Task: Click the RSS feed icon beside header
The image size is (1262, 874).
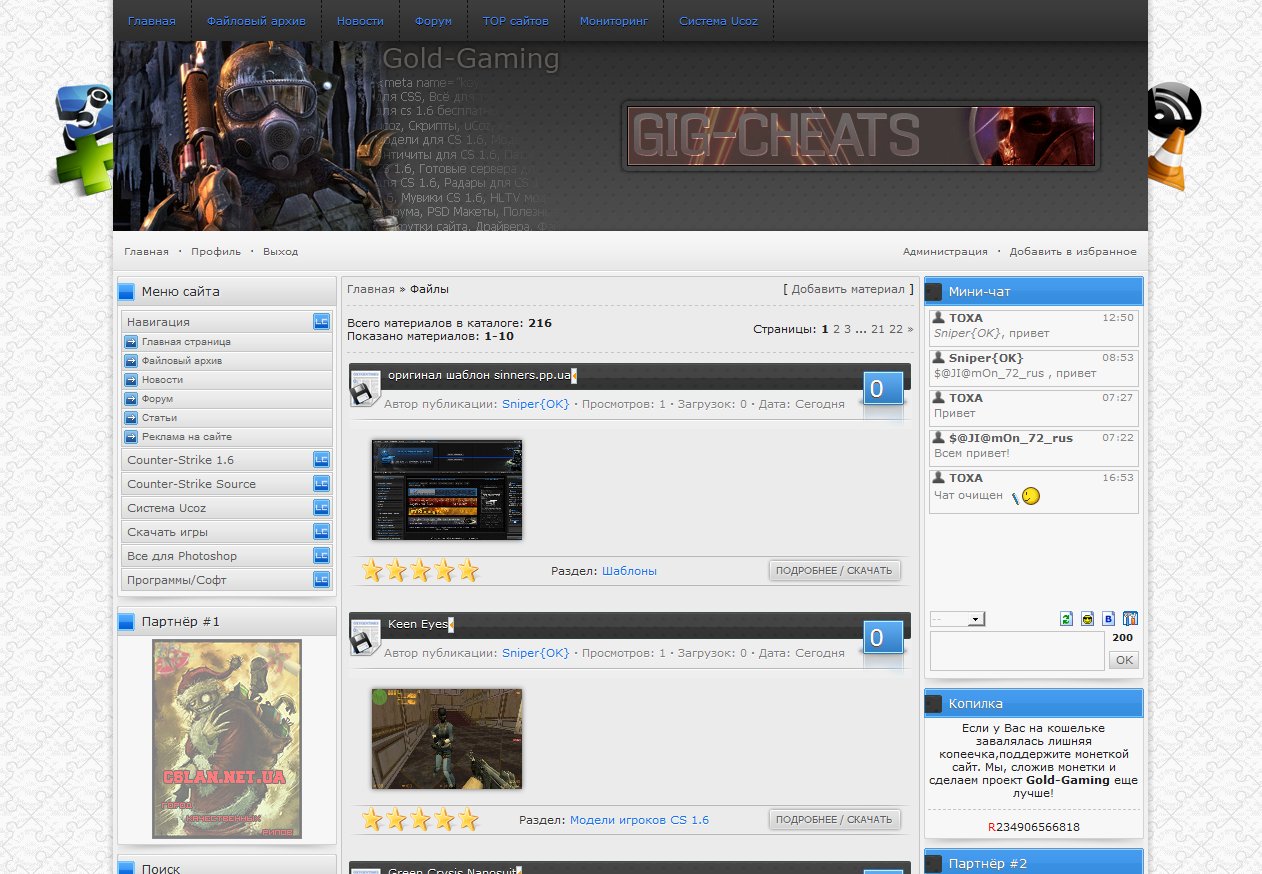Action: [x=1173, y=110]
